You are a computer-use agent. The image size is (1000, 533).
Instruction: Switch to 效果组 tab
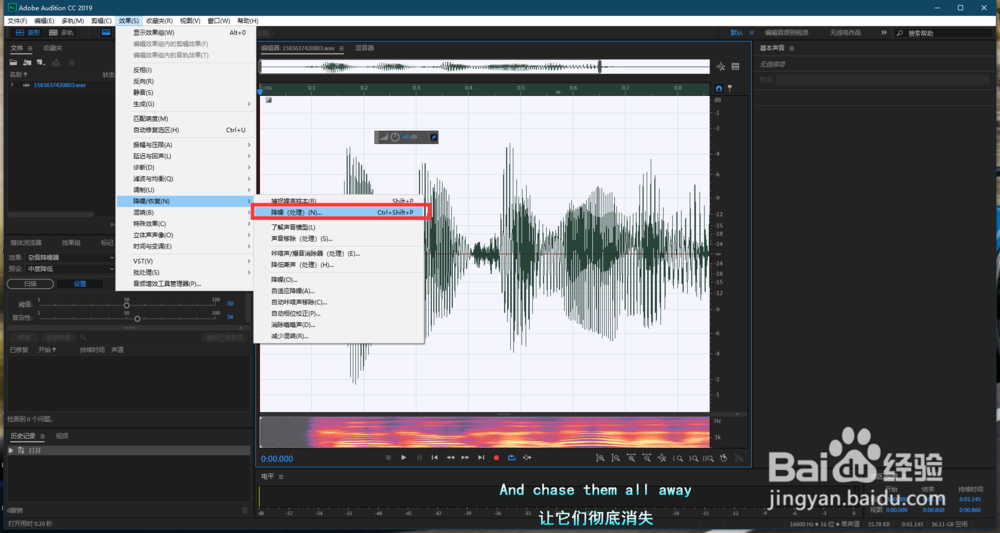71,243
